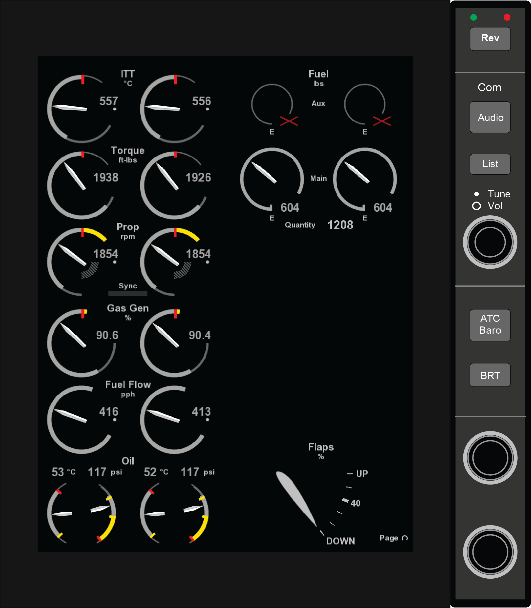Click the right oil temperature 52 °C reading

(156, 472)
